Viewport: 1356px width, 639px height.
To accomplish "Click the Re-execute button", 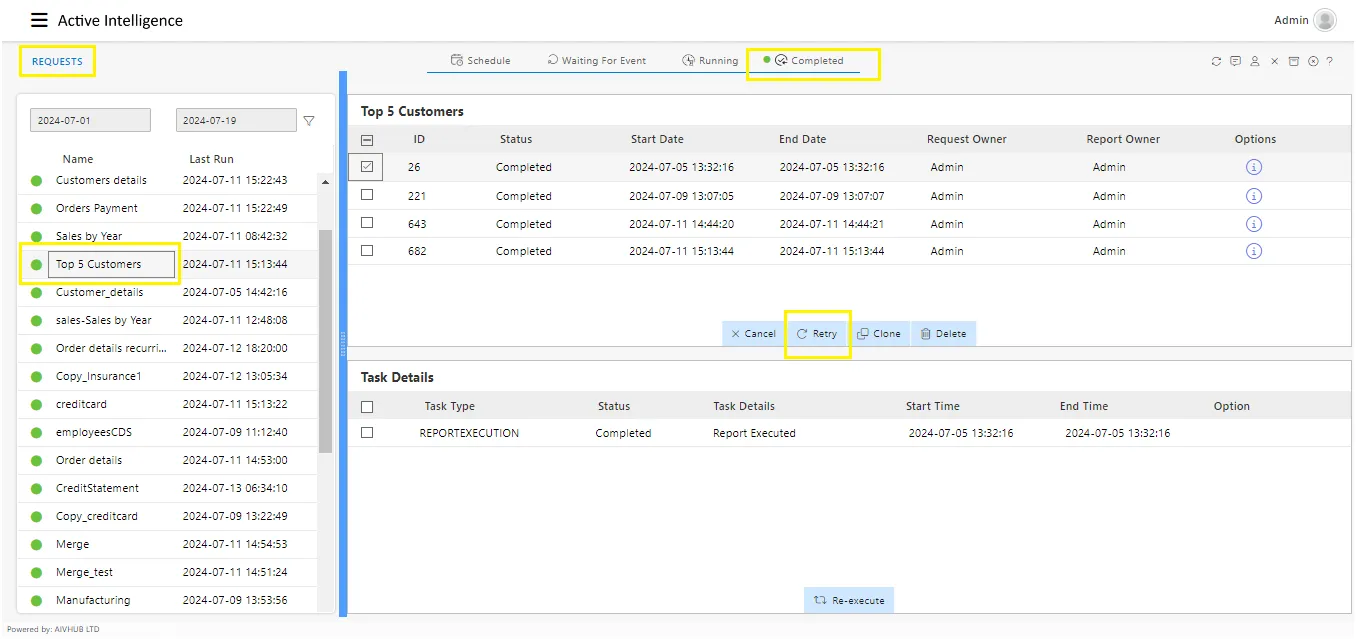I will pyautogui.click(x=849, y=600).
